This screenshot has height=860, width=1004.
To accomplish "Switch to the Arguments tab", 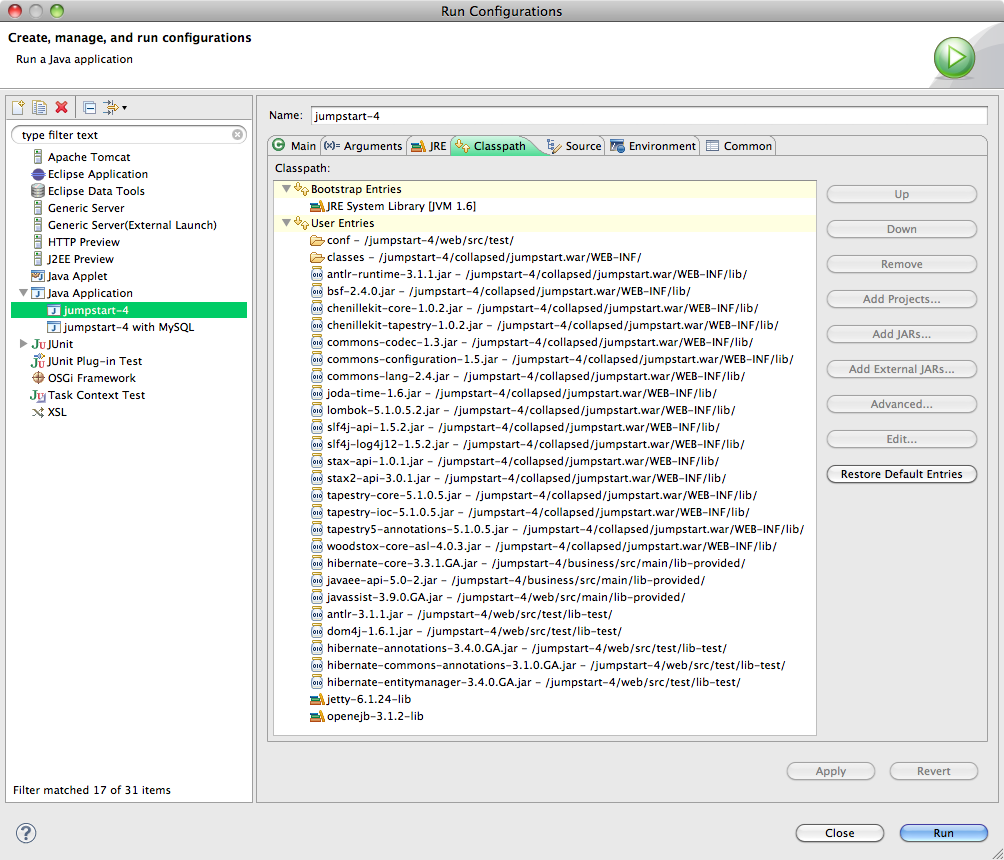I will (x=363, y=146).
